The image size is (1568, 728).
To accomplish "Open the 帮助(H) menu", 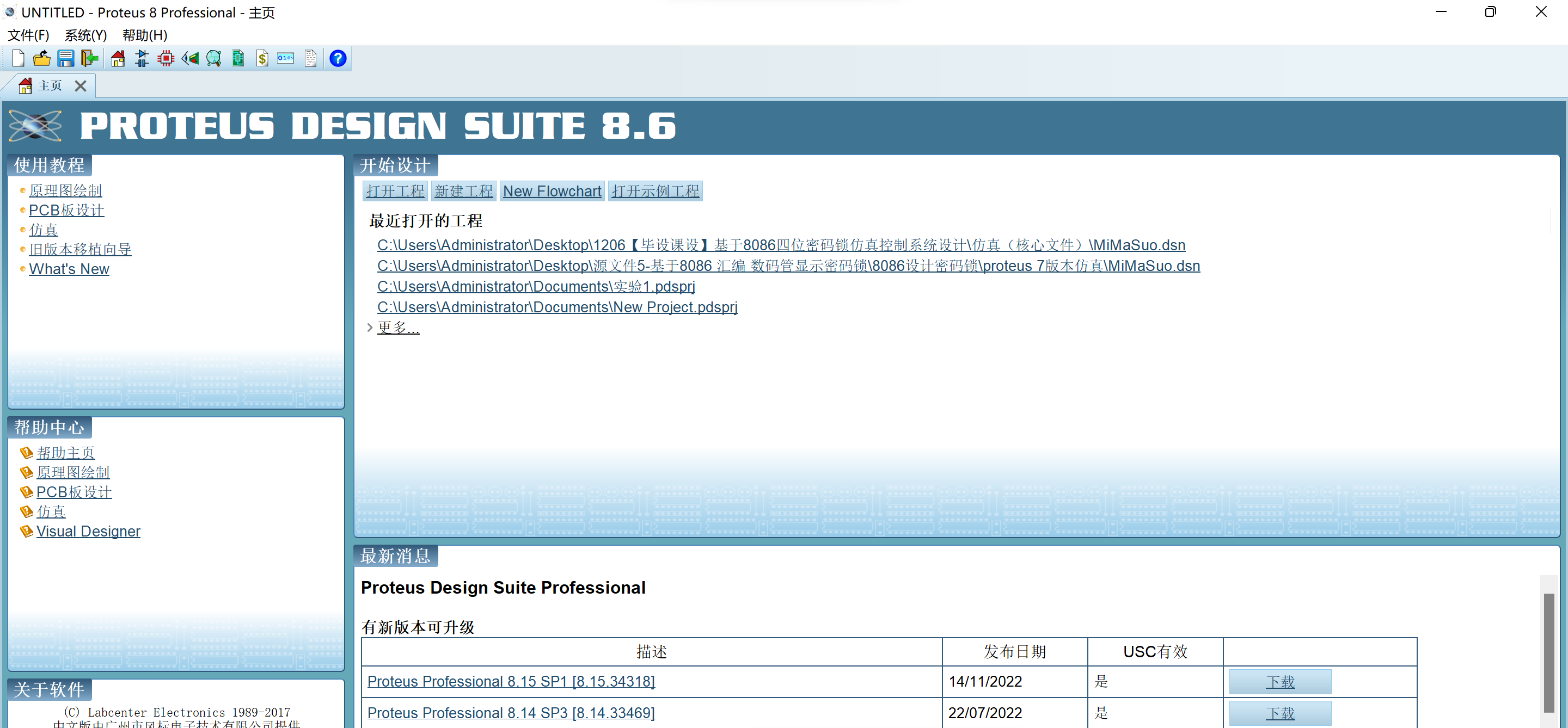I will [x=144, y=35].
